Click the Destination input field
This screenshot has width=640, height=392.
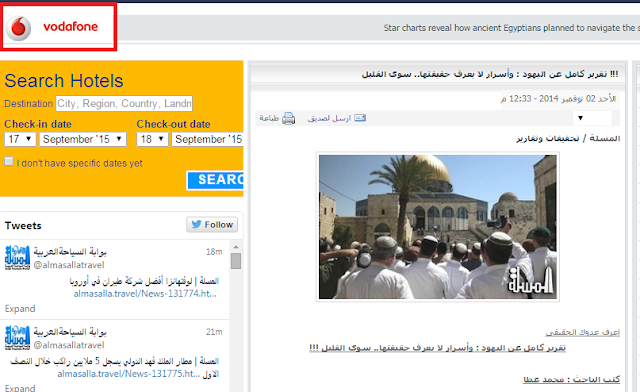click(124, 104)
